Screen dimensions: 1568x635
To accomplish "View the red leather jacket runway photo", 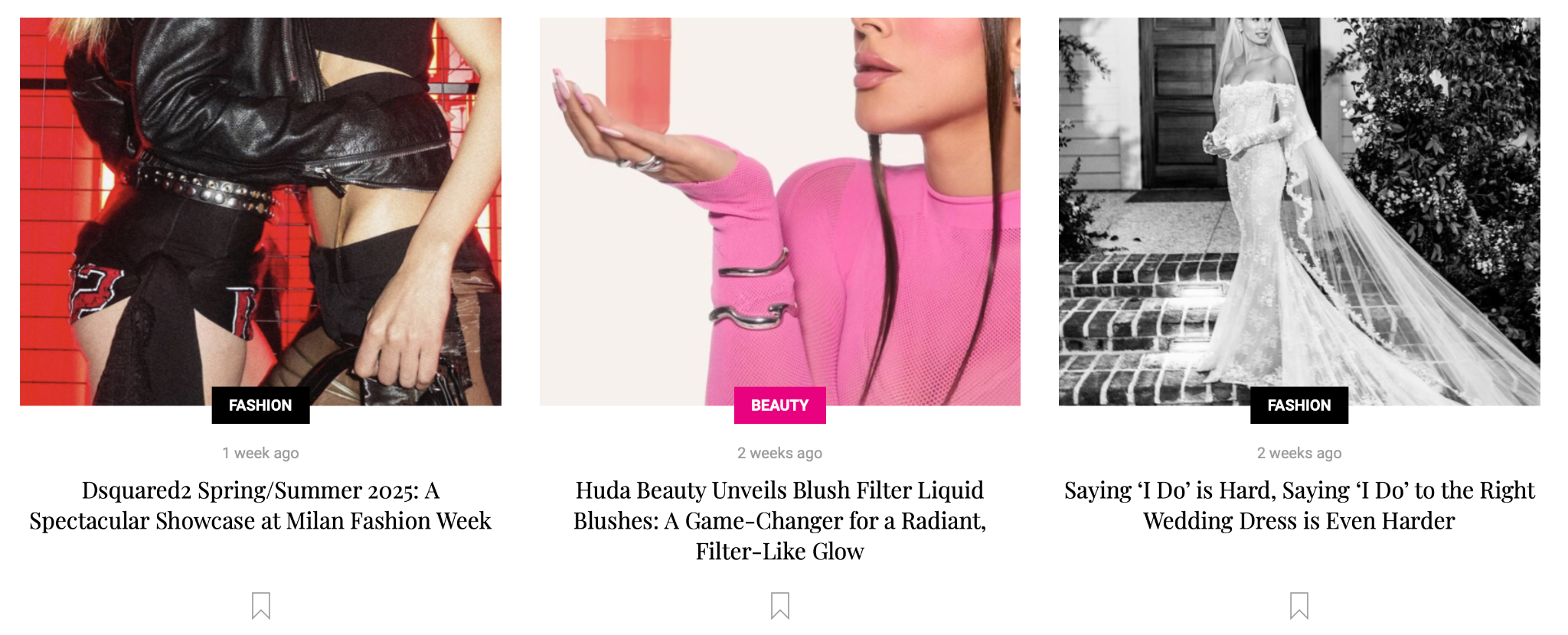I will [260, 211].
